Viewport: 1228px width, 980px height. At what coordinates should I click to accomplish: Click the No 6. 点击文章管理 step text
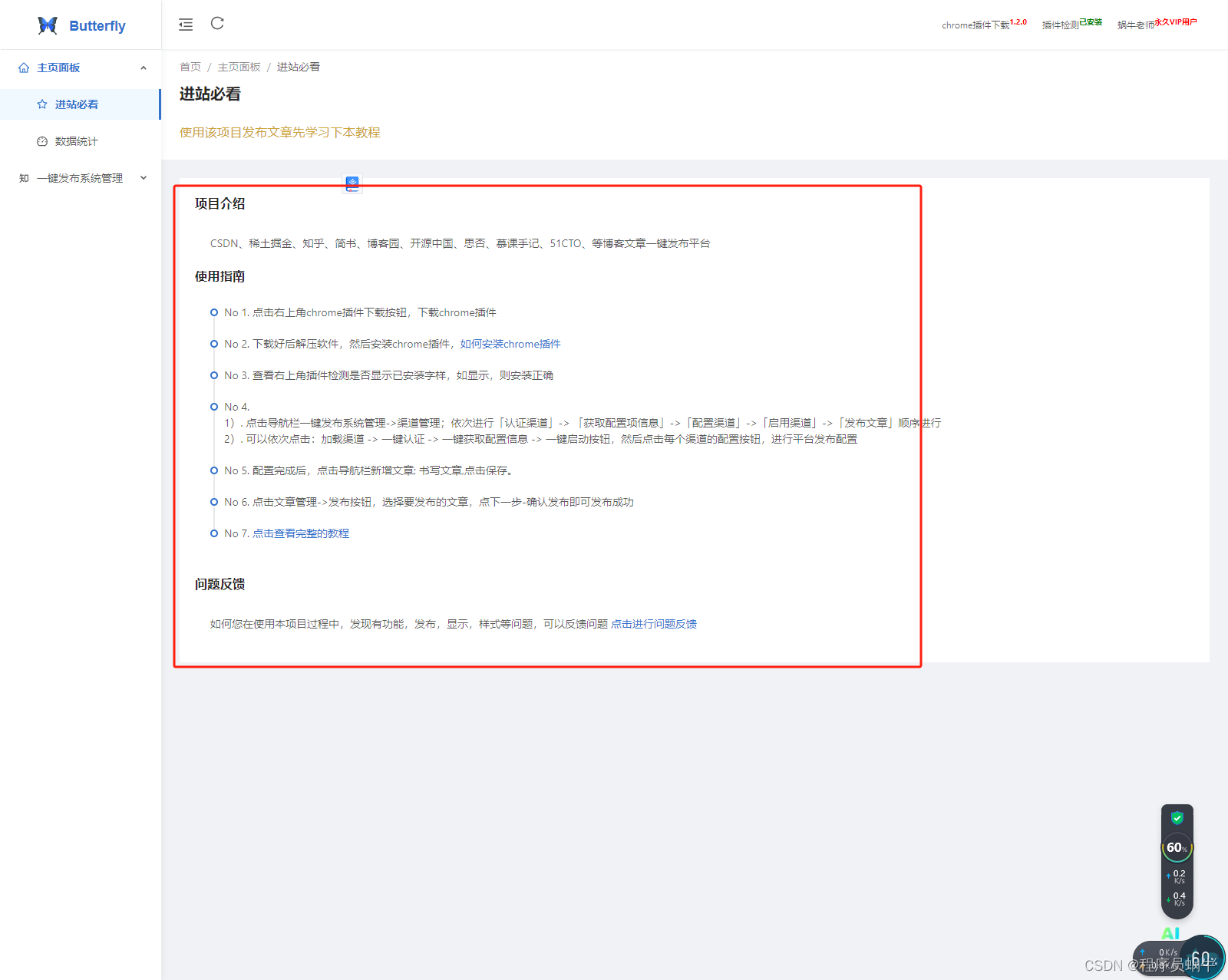[429, 502]
